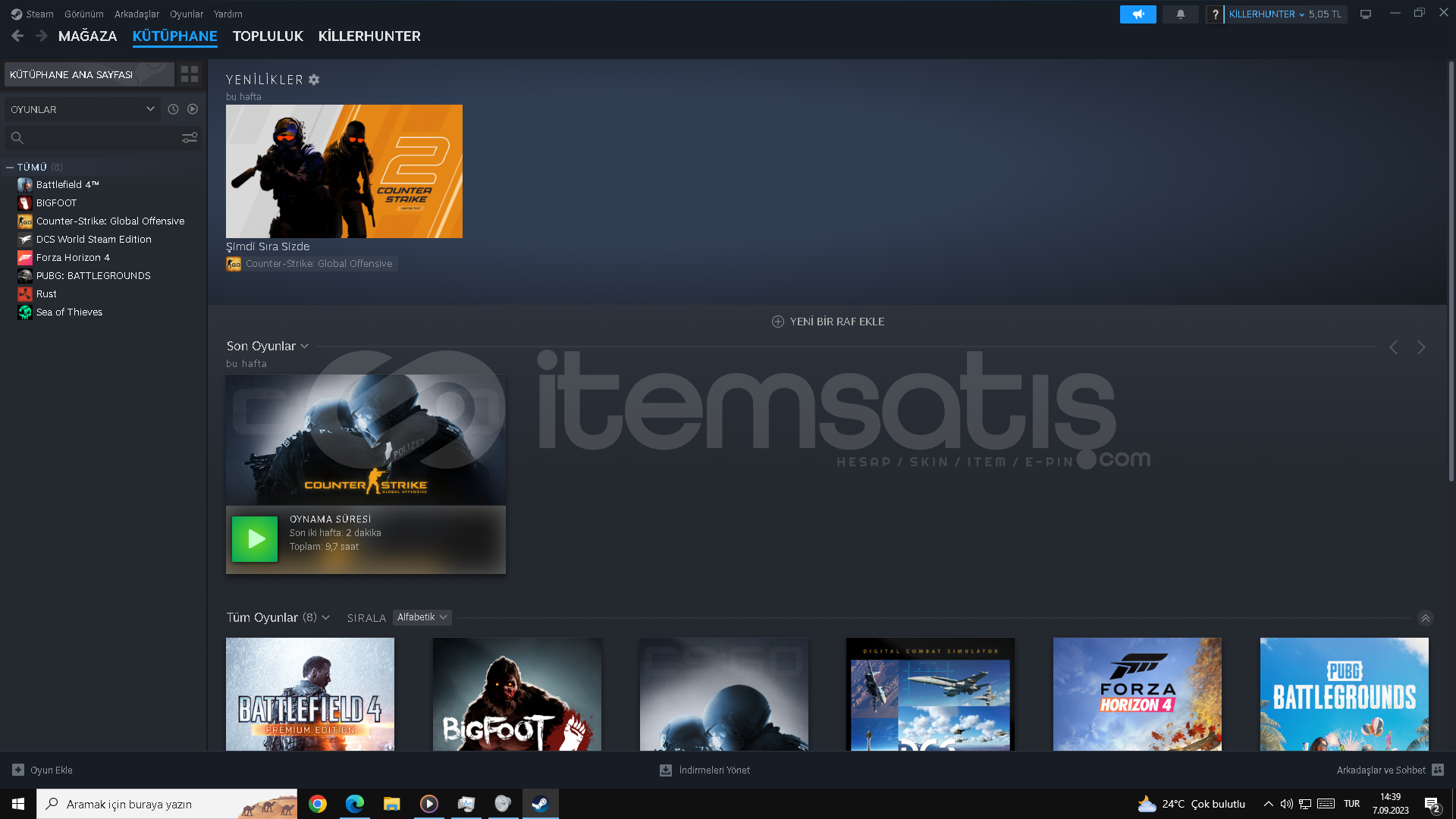Click the help question mark icon
This screenshot has height=819, width=1456.
click(1215, 14)
